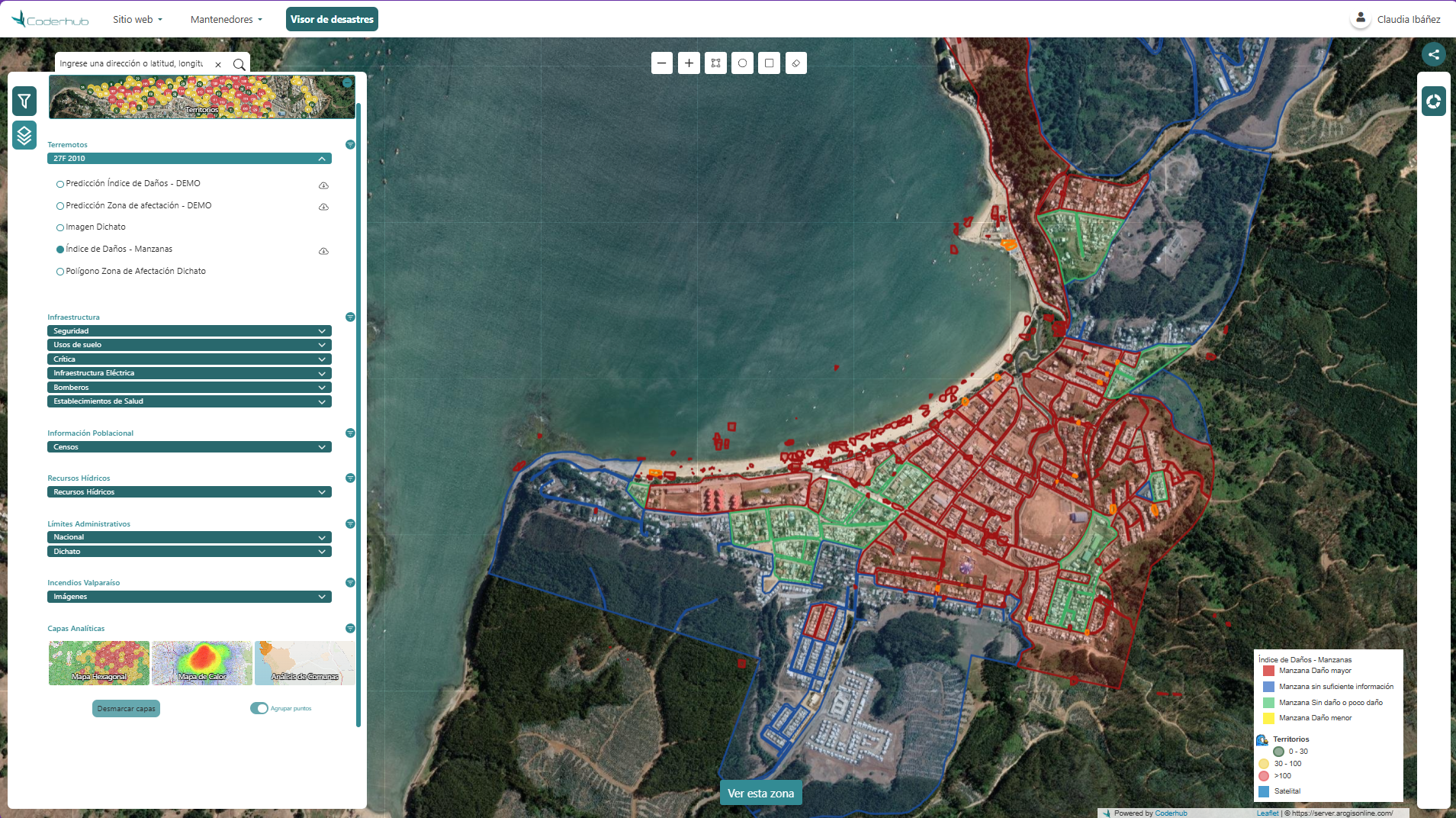Click the share icon at top right
1456x818 pixels.
coord(1433,54)
